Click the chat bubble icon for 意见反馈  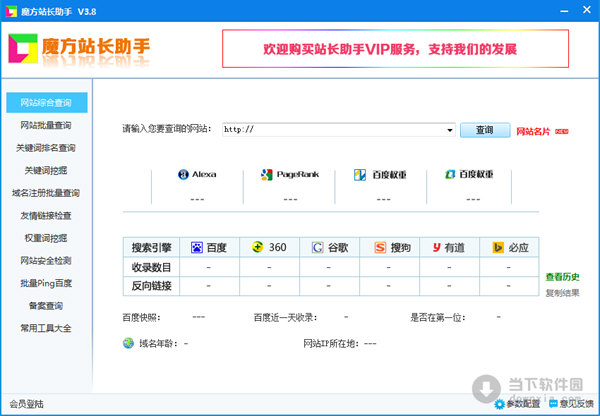pos(553,403)
